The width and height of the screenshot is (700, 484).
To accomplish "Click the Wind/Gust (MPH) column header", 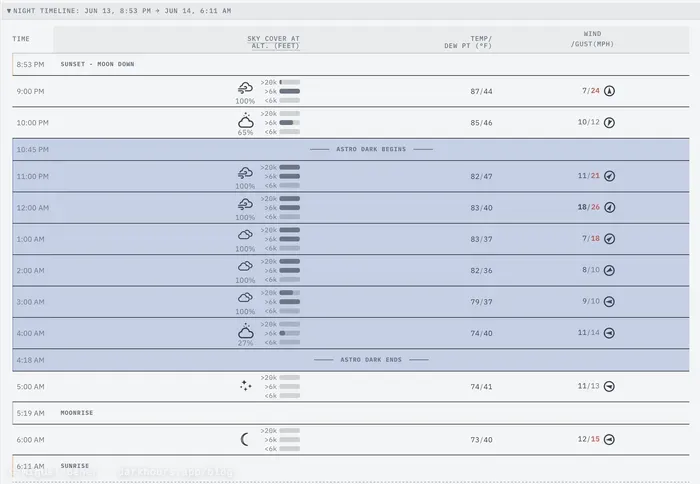I will coord(592,39).
